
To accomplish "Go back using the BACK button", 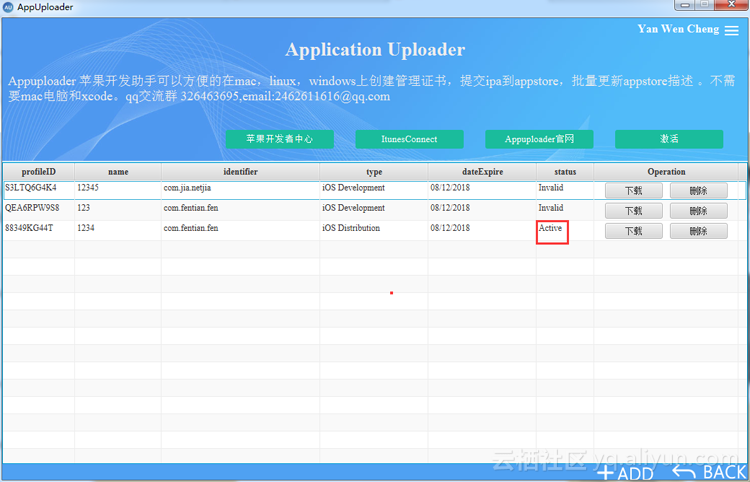I will [x=709, y=472].
